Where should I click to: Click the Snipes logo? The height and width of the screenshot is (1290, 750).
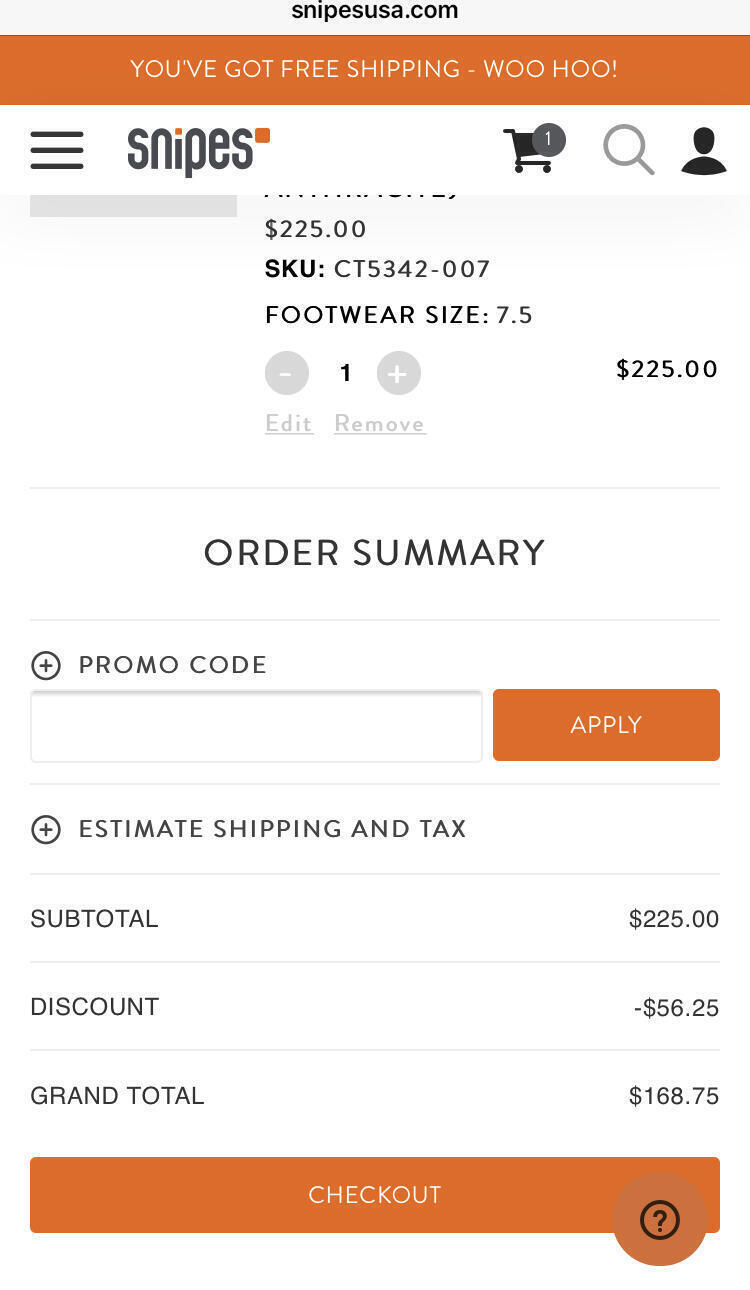coord(198,150)
